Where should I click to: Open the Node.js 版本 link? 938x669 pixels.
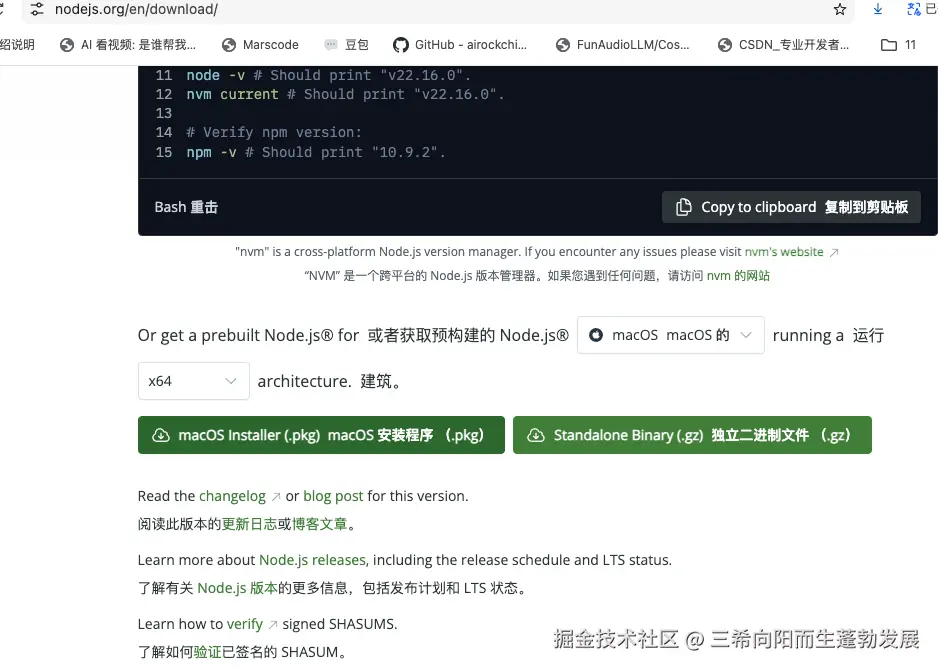tap(237, 588)
